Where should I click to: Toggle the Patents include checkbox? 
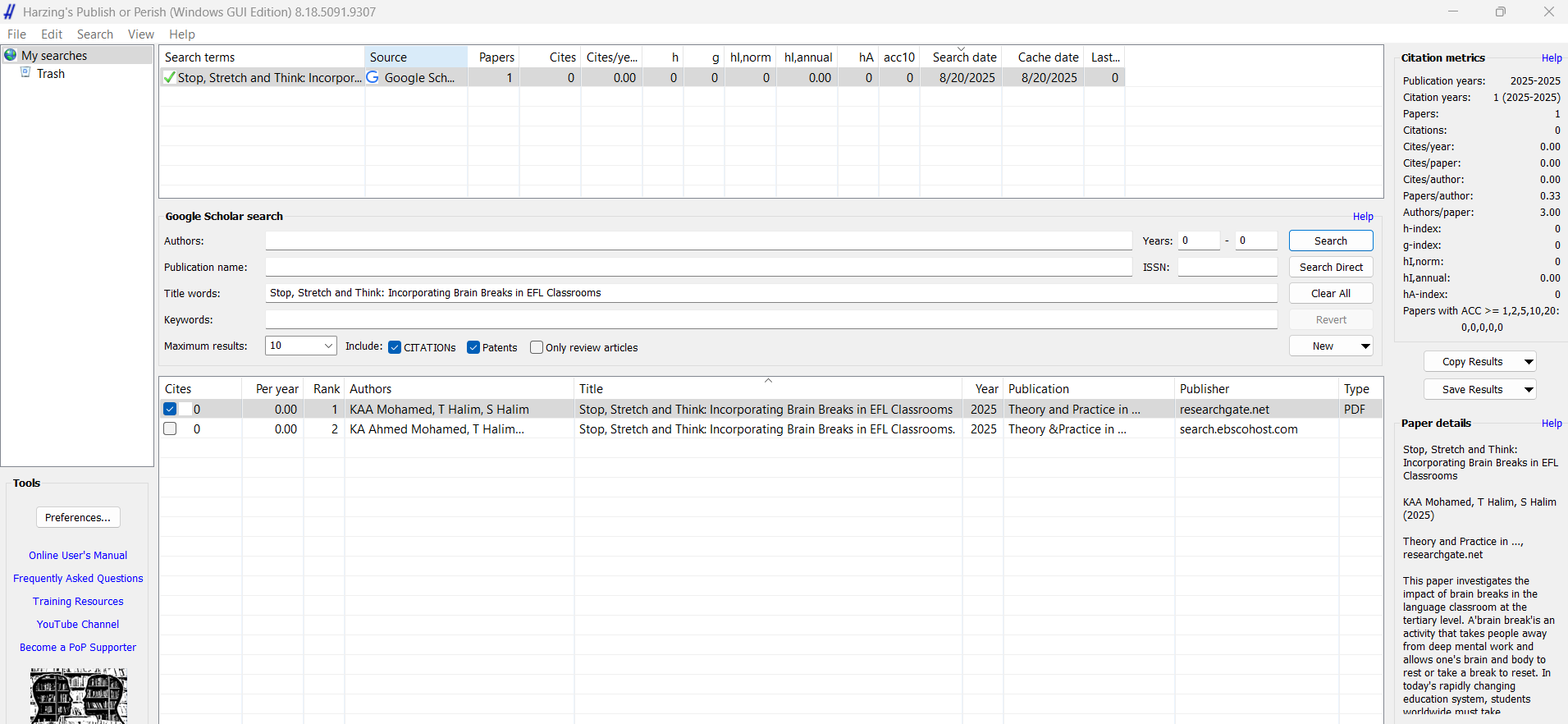tap(473, 347)
